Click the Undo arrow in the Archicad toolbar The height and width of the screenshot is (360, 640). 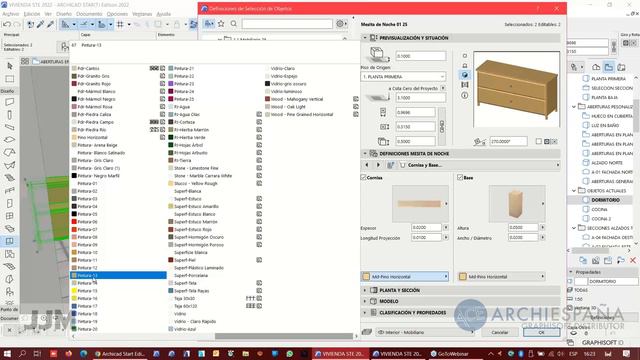(x=7, y=24)
